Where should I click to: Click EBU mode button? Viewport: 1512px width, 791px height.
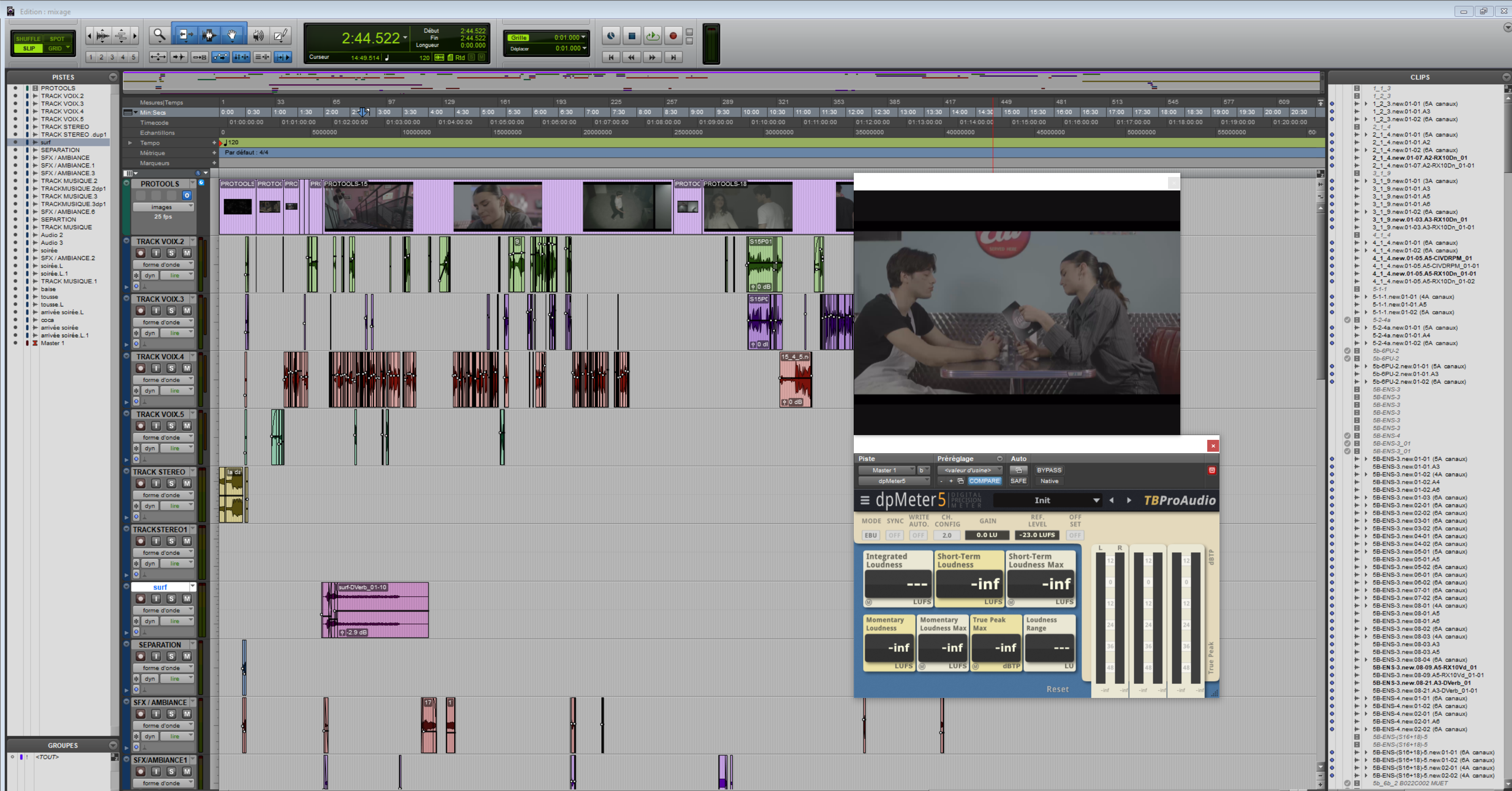870,536
